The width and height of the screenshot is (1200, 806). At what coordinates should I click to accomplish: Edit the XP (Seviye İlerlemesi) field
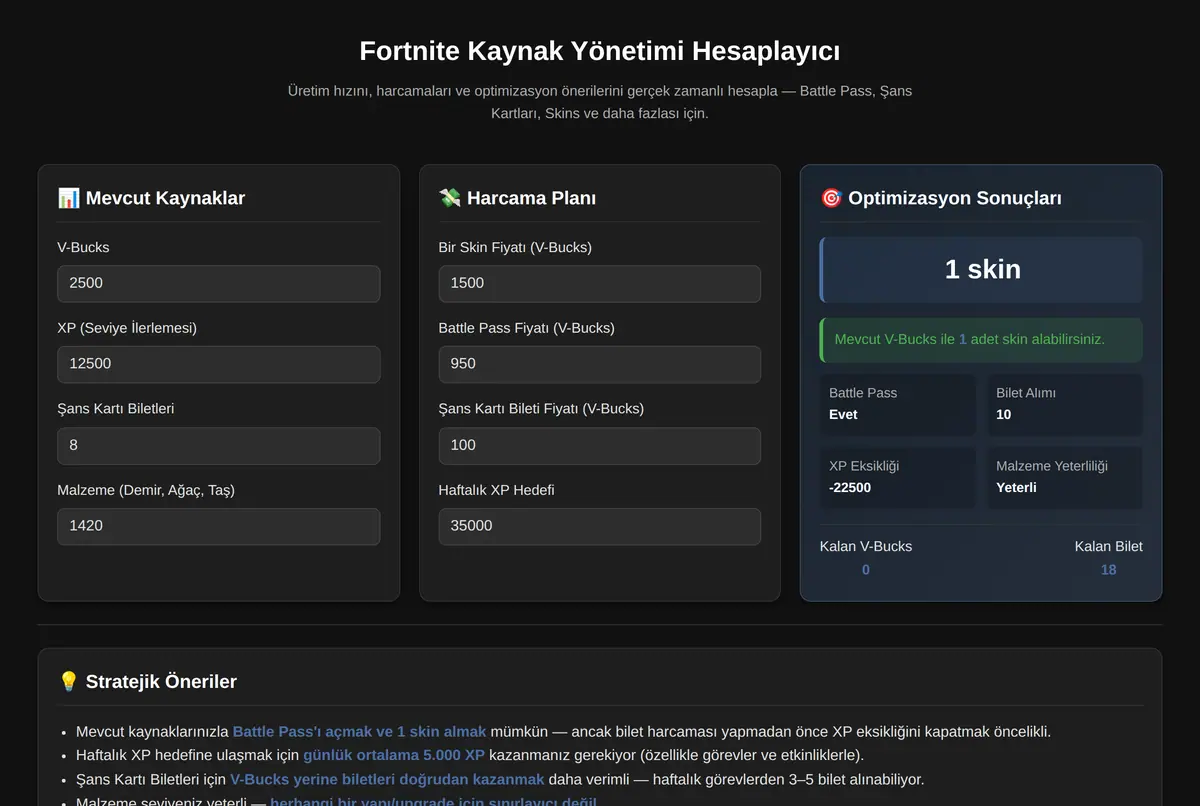click(219, 364)
